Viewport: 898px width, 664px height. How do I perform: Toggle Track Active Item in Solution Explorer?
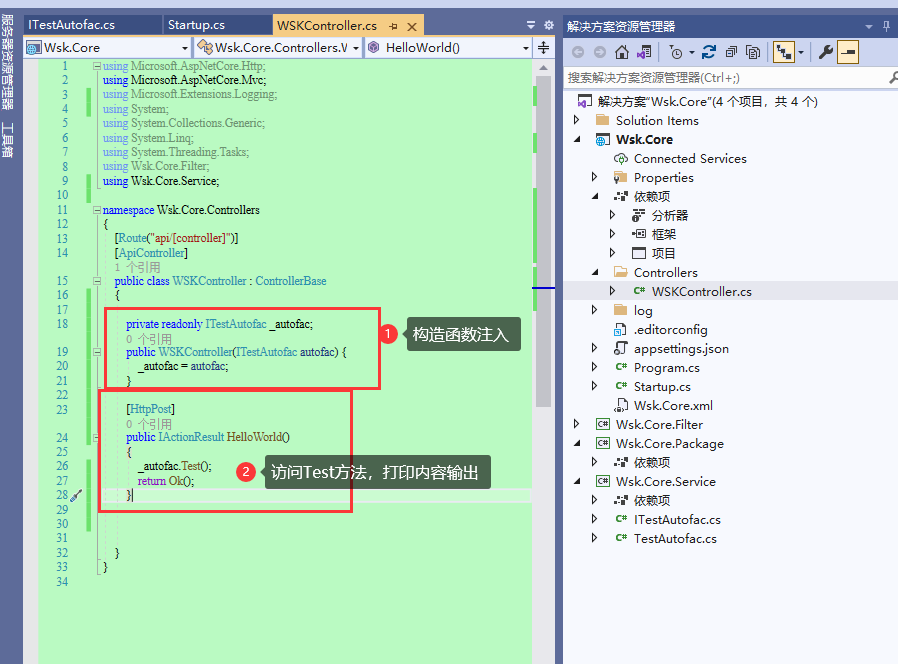click(x=783, y=53)
